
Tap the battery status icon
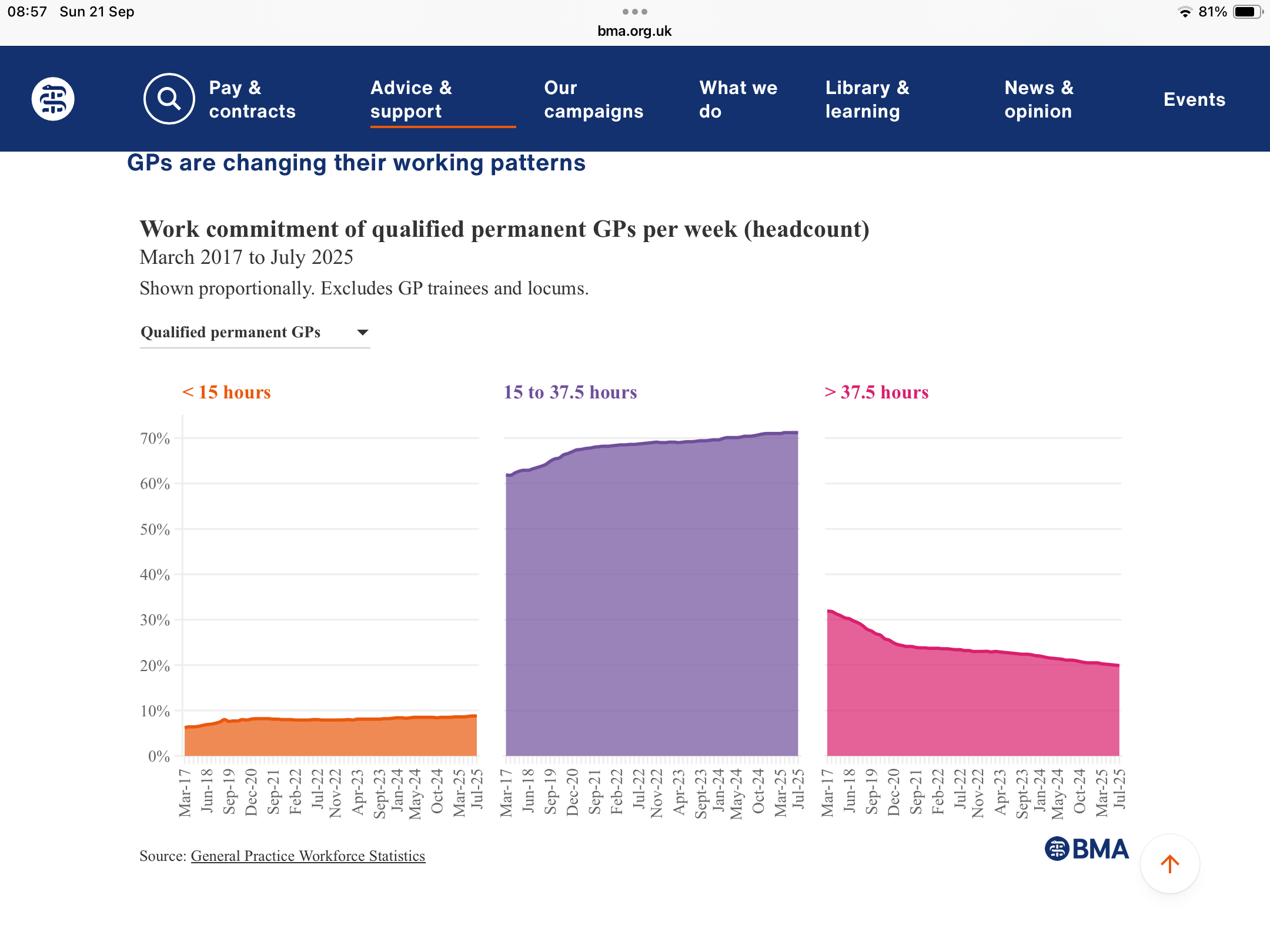[1246, 12]
